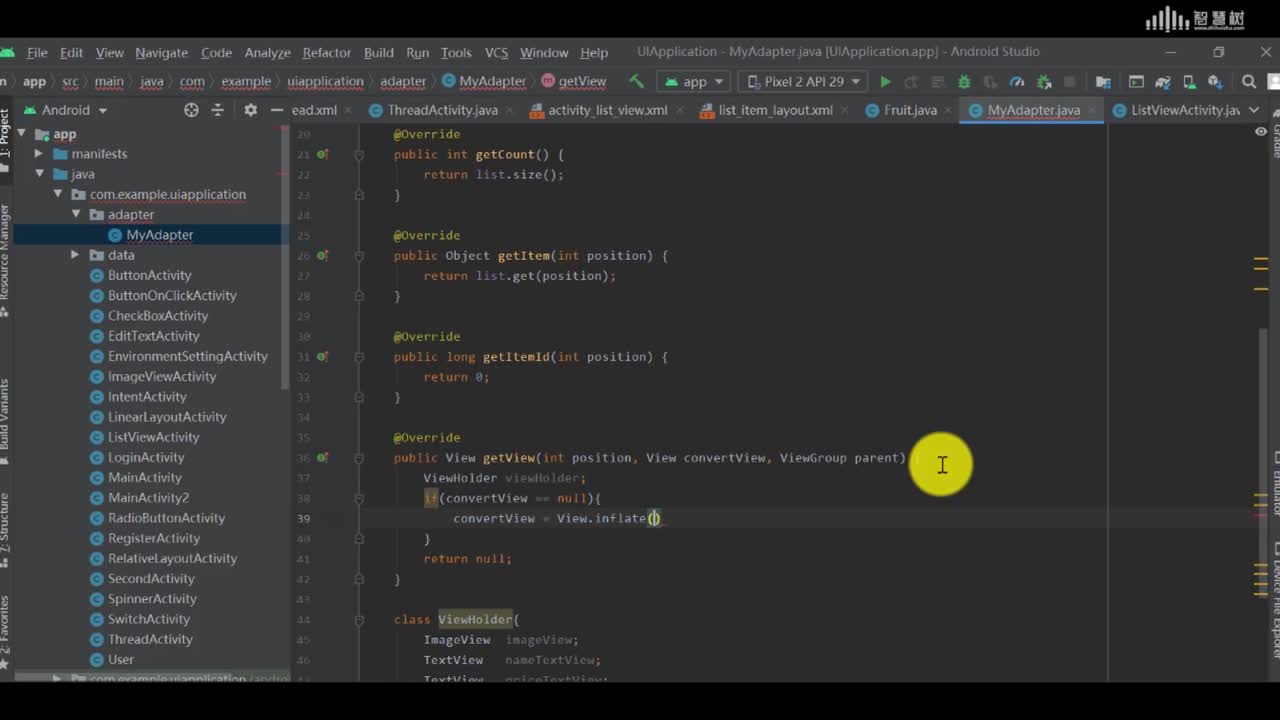
Task: Open the Refactor menu
Action: (x=326, y=52)
